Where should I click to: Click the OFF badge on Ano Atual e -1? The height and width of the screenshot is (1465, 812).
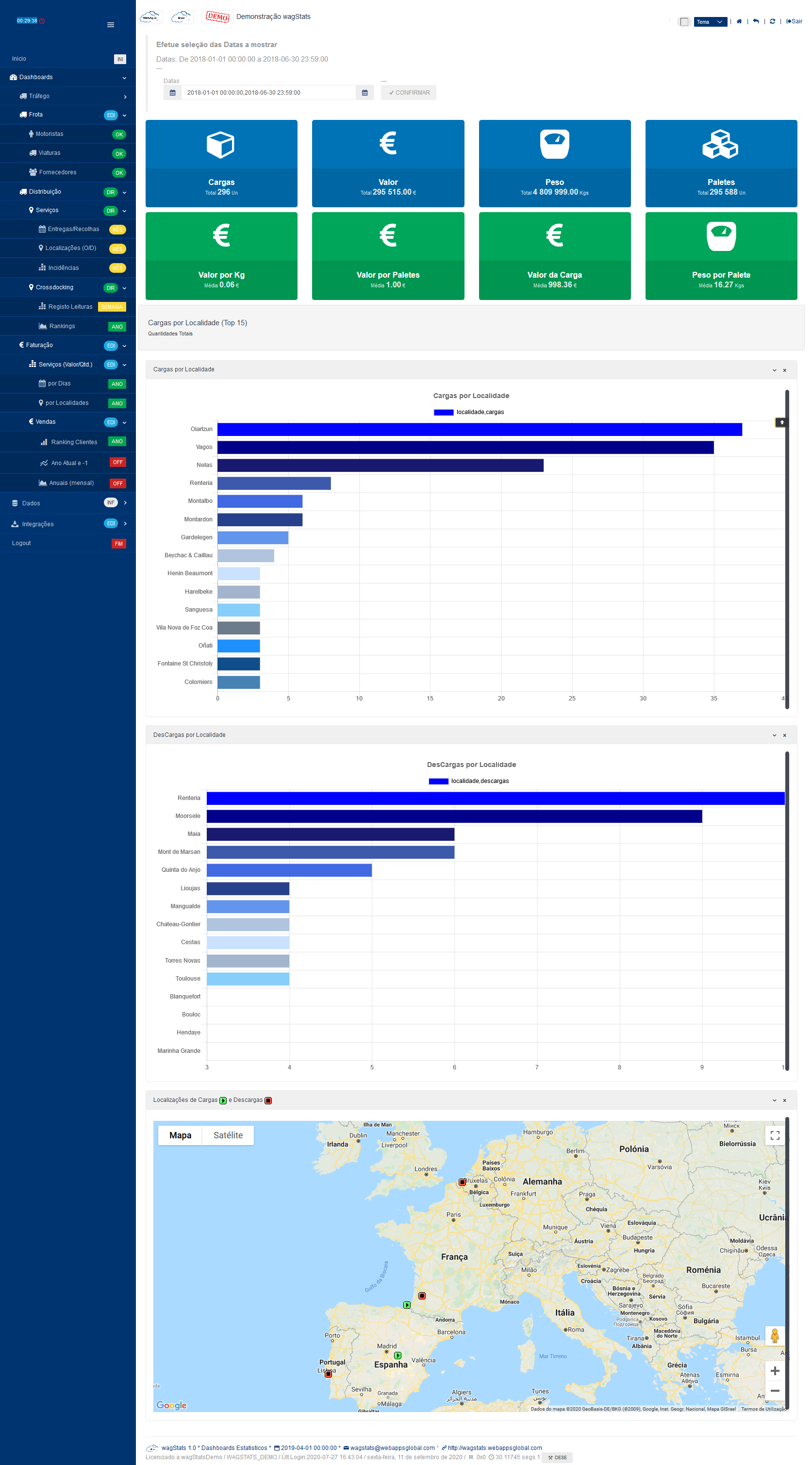(x=118, y=462)
